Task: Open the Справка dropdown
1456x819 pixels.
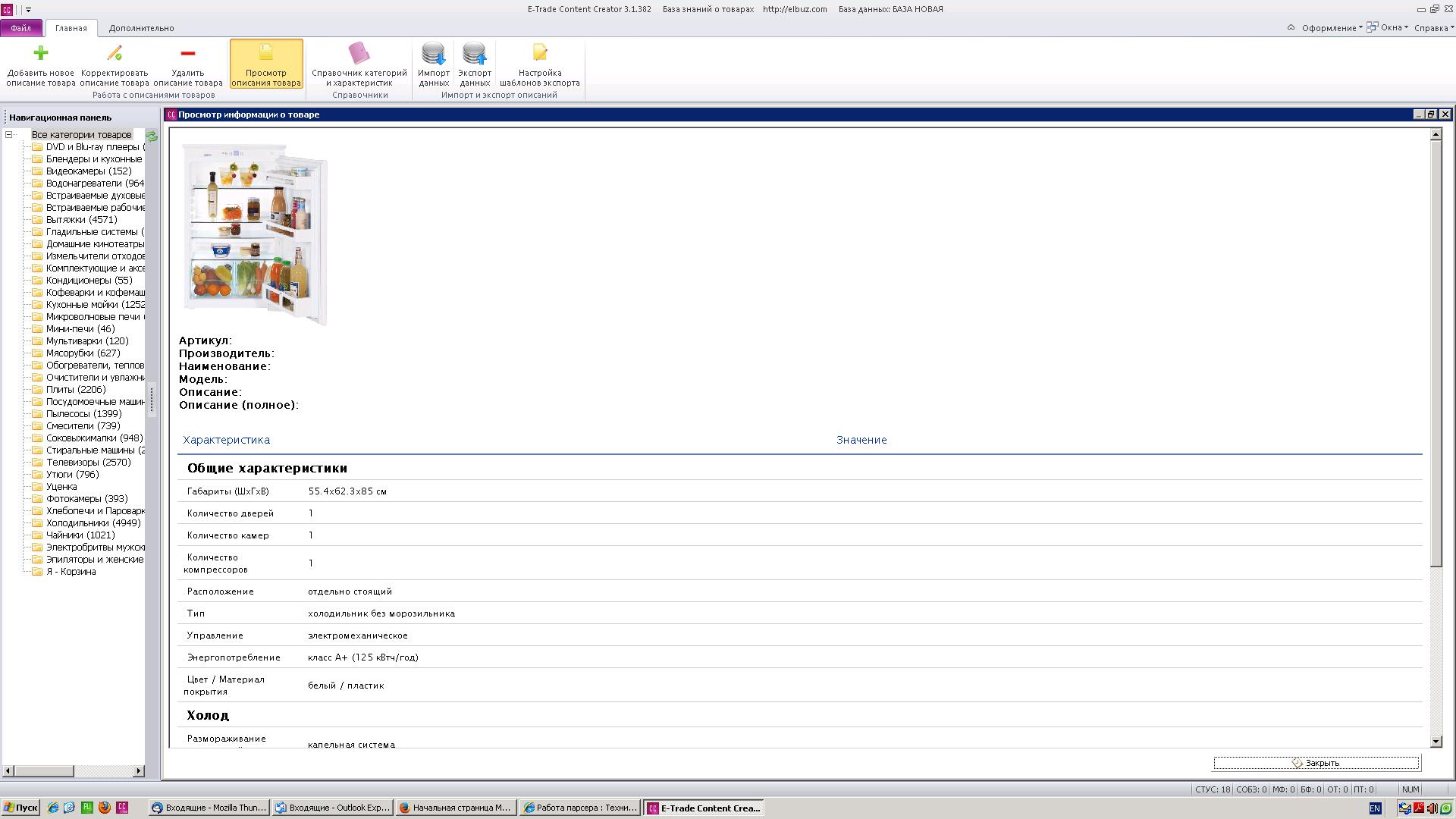Action: coord(1434,28)
